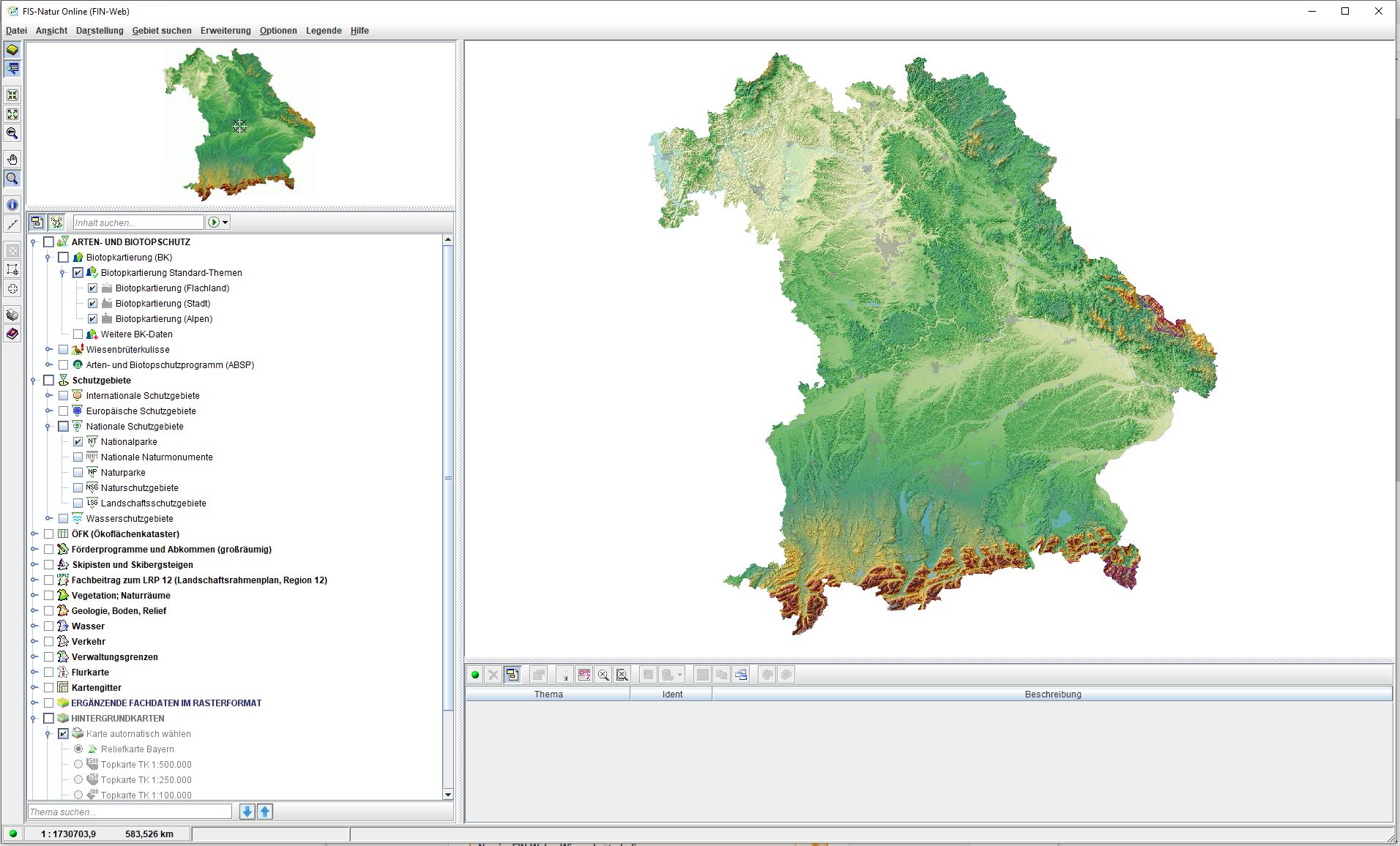Open the Datei menu

[16, 31]
